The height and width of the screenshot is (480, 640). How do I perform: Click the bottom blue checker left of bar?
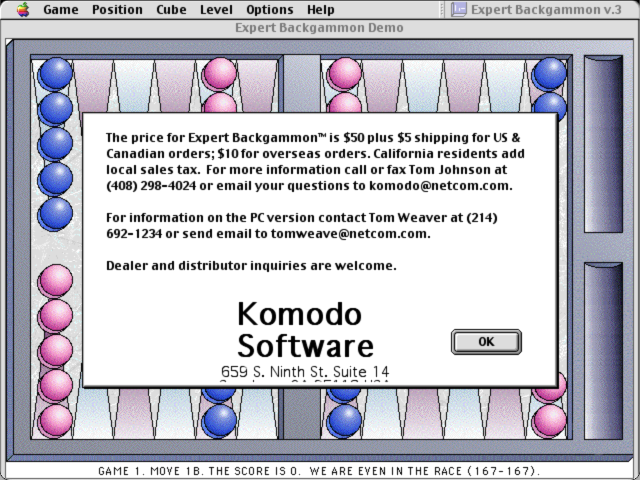220,421
